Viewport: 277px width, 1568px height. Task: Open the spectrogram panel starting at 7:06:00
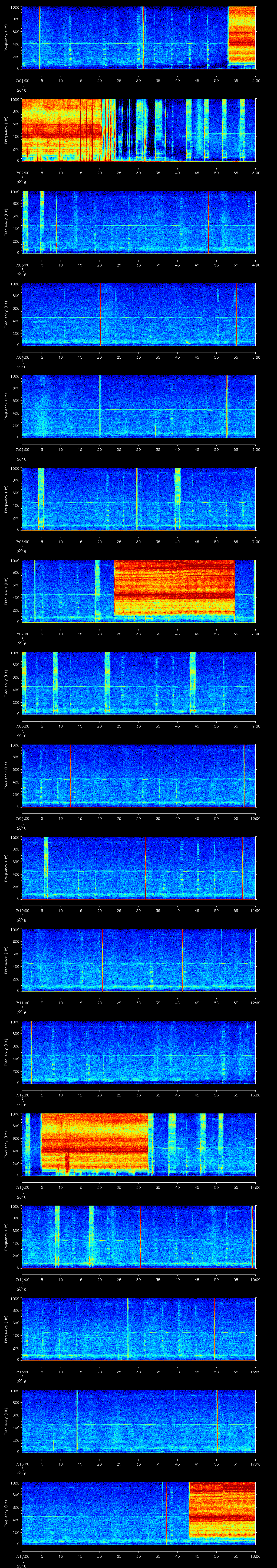coord(139,499)
